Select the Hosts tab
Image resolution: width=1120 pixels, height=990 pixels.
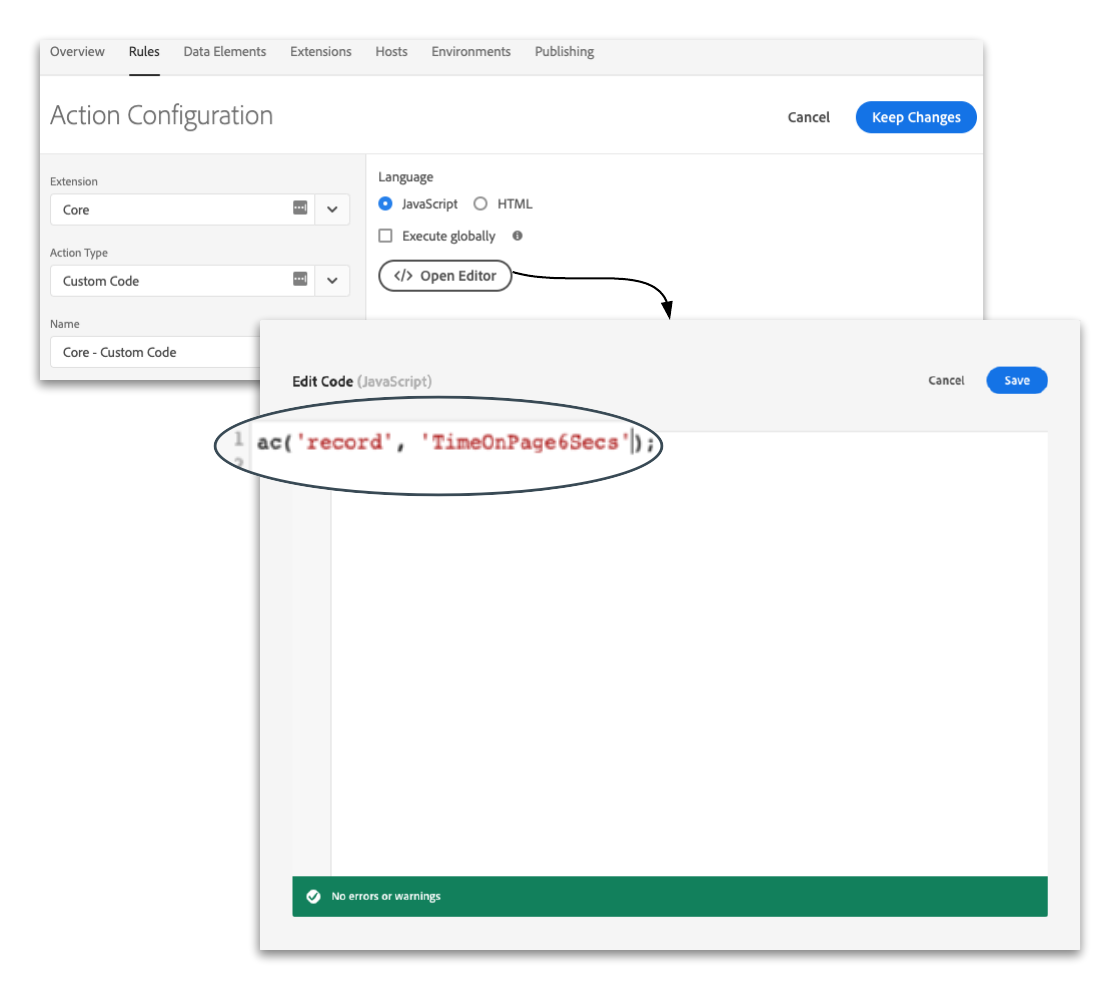[x=391, y=51]
